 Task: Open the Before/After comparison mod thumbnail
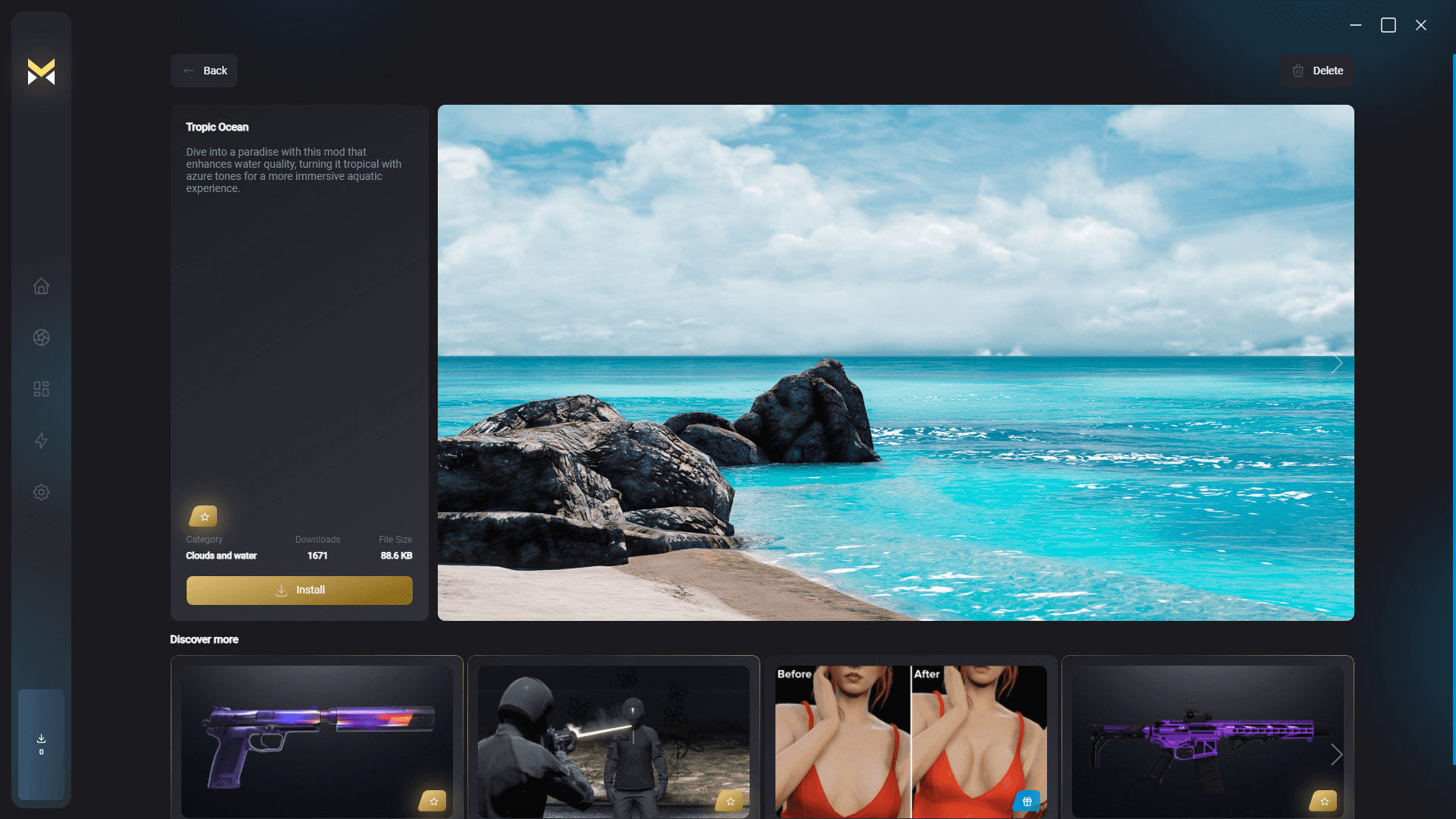910,740
